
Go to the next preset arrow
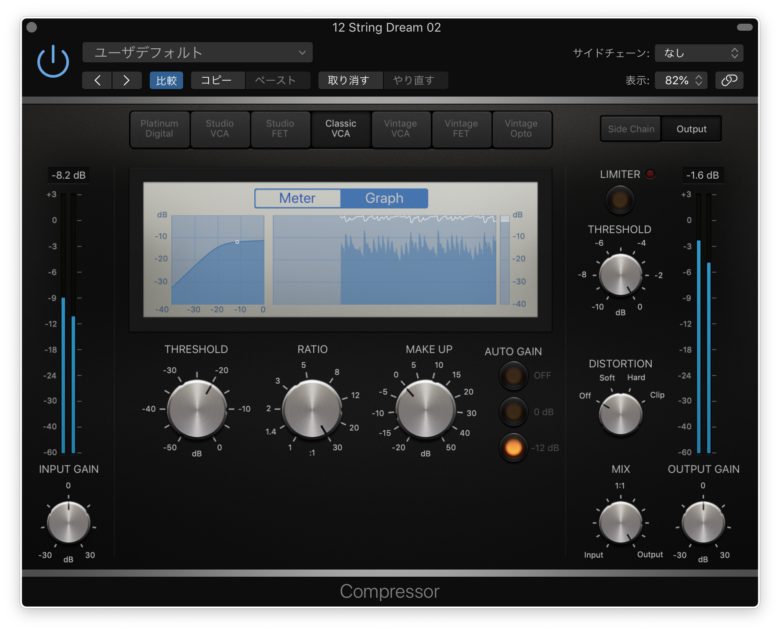coord(126,80)
